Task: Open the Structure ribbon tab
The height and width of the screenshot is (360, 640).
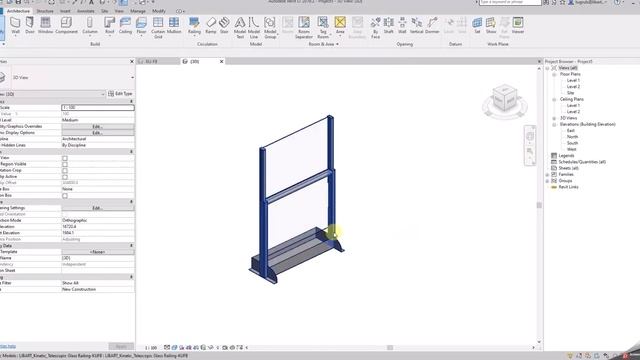Action: coord(45,11)
